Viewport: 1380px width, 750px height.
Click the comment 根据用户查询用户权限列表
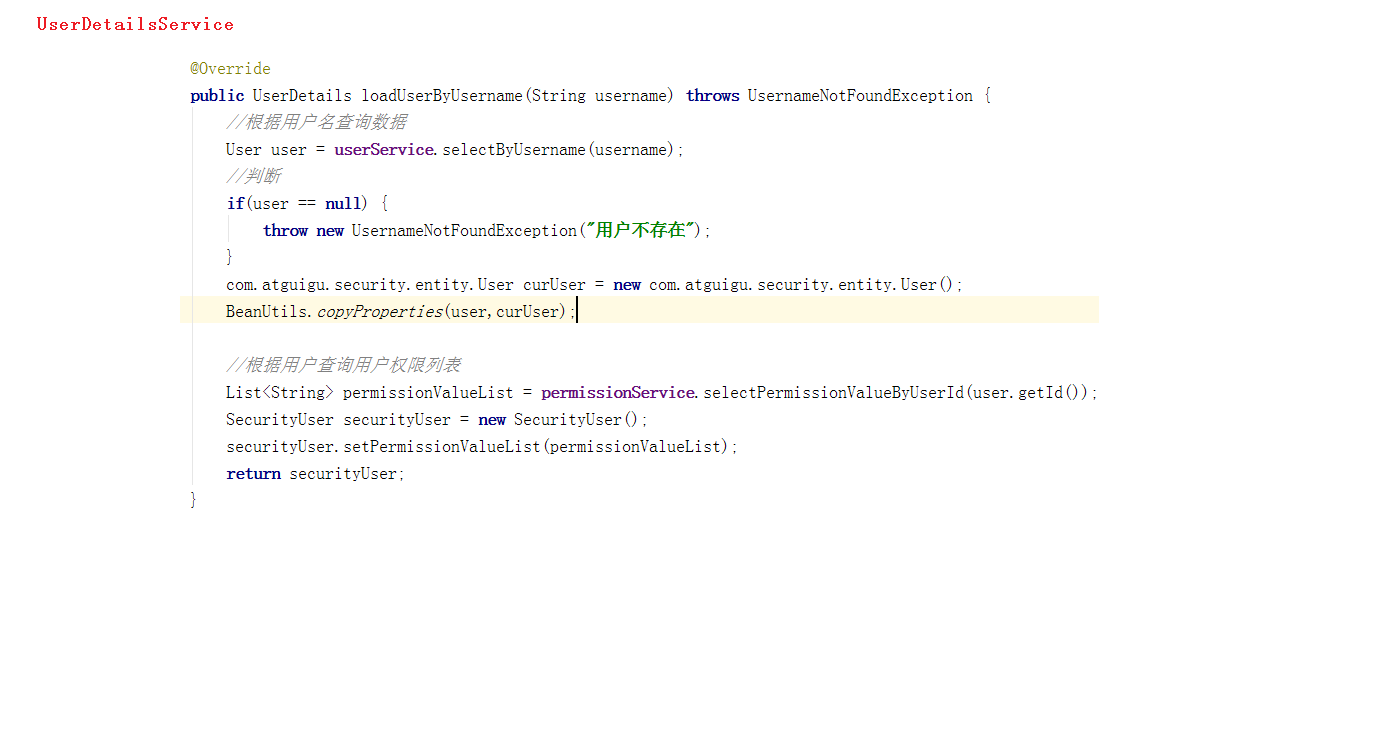(343, 366)
